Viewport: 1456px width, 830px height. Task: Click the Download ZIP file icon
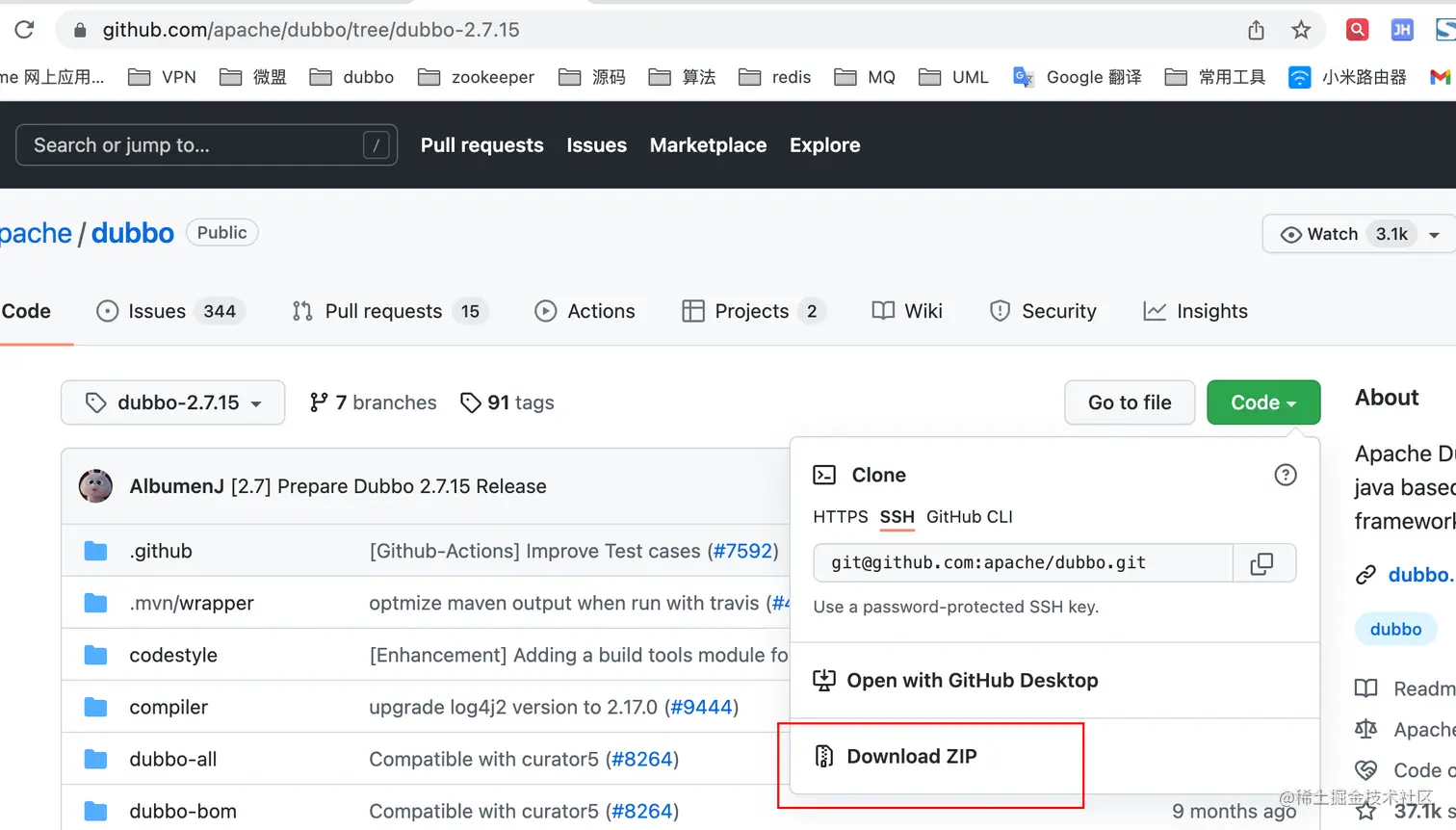(824, 756)
